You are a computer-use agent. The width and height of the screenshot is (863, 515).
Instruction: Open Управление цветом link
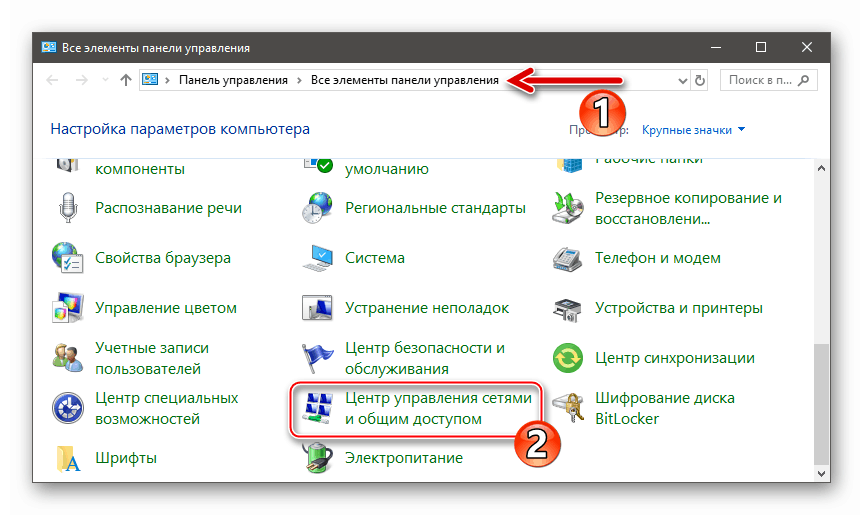pos(166,308)
